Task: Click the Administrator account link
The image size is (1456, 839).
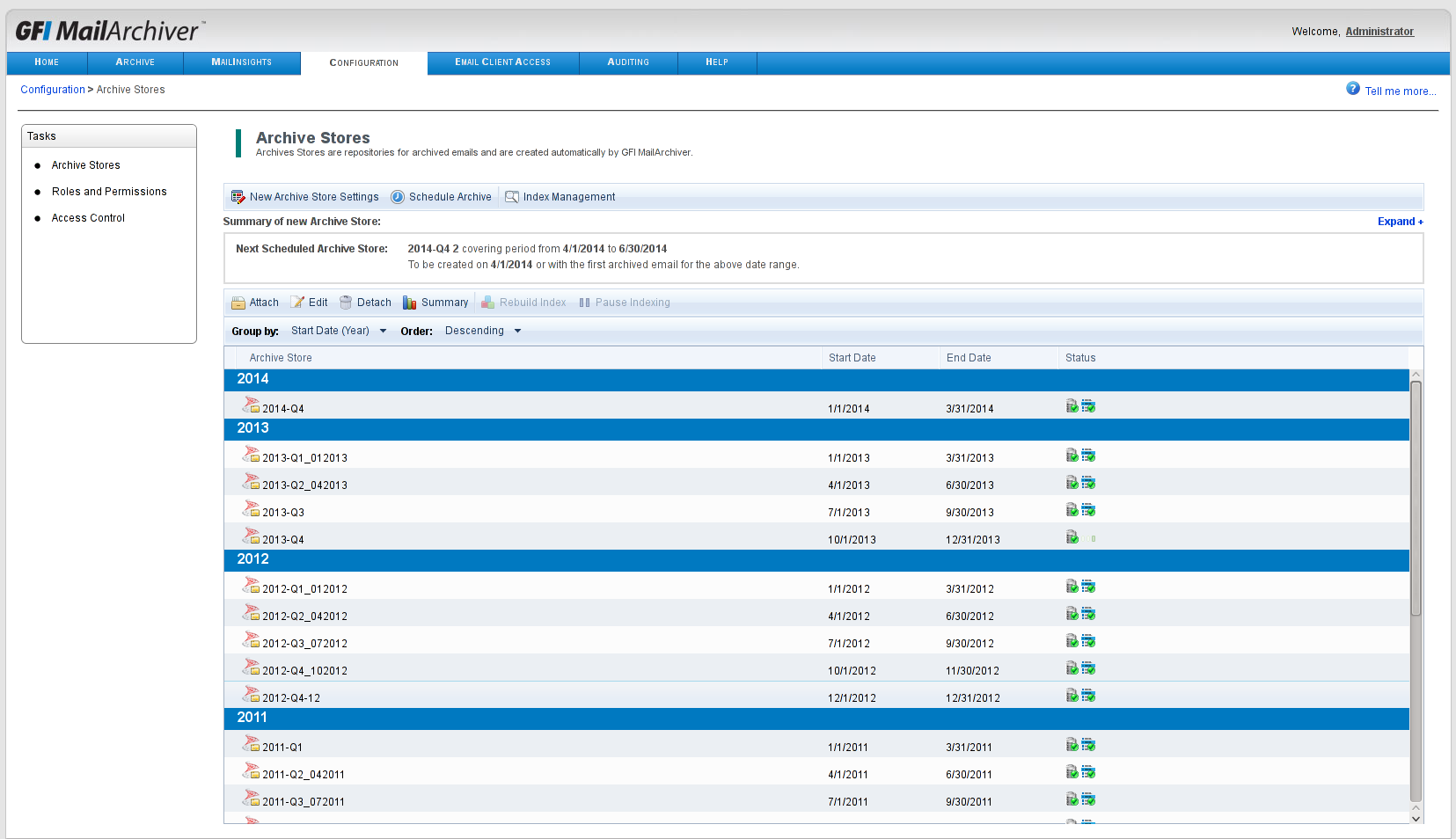Action: 1379,32
